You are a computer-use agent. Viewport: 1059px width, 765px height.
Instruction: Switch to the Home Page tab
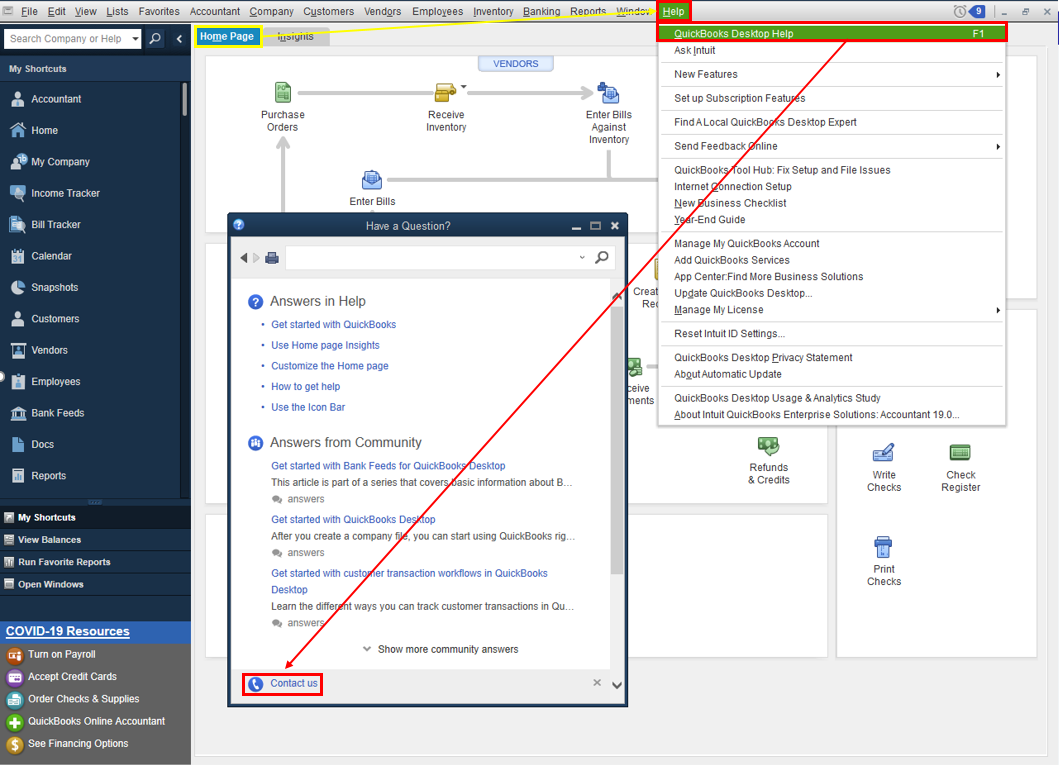coord(227,36)
